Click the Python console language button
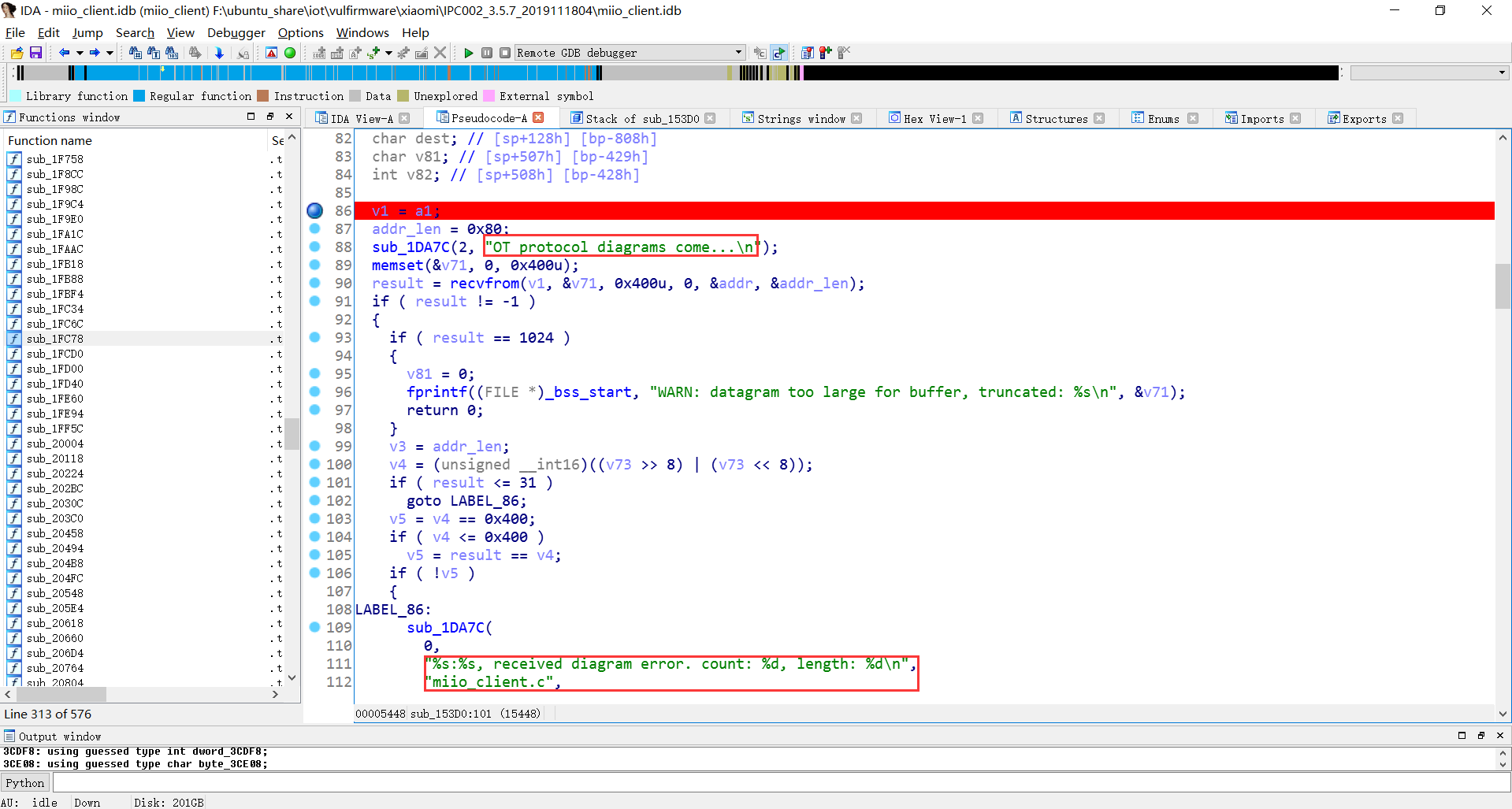The width and height of the screenshot is (1512, 809). click(25, 783)
